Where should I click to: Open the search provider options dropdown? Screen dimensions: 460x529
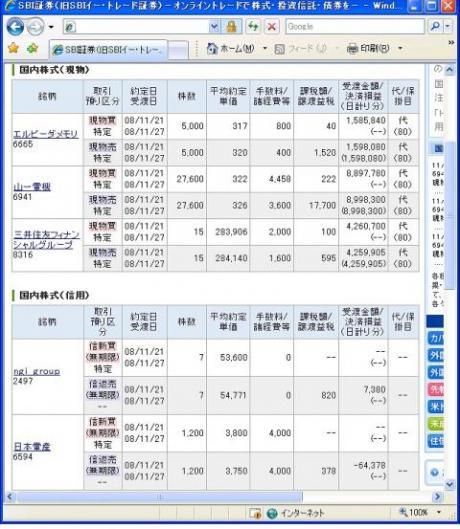pyautogui.click(x=448, y=26)
